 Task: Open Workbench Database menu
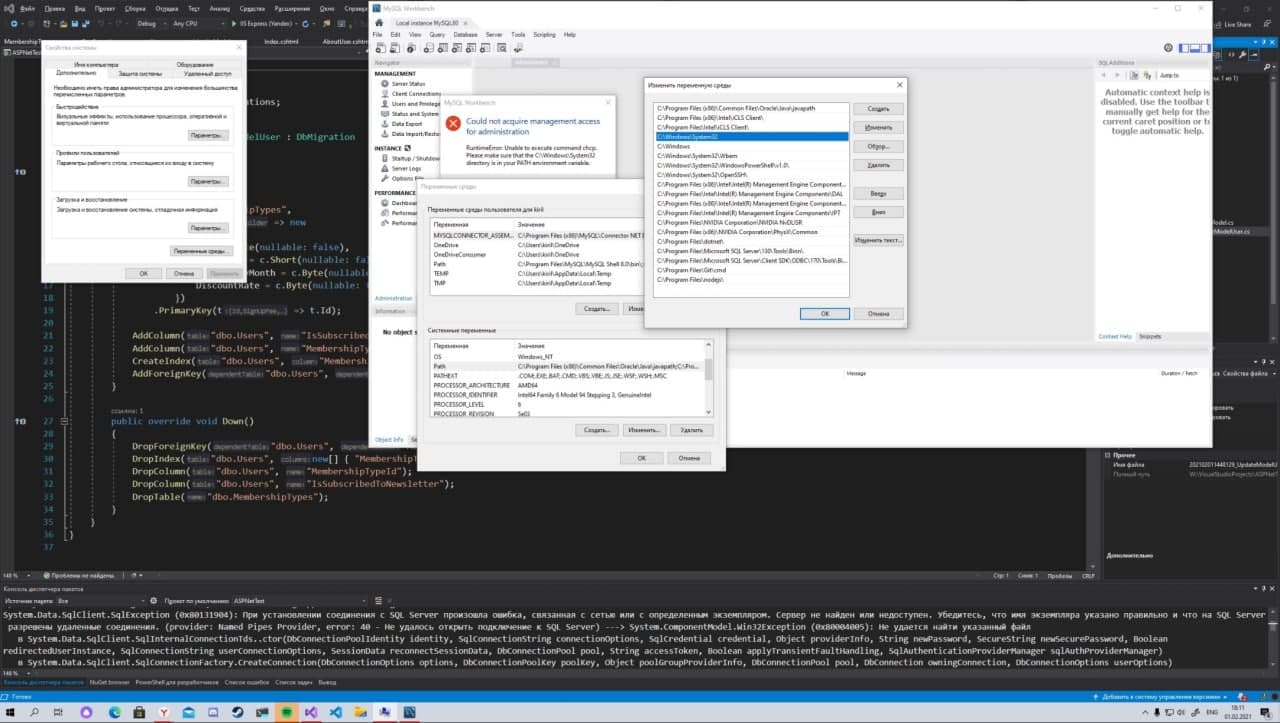465,34
